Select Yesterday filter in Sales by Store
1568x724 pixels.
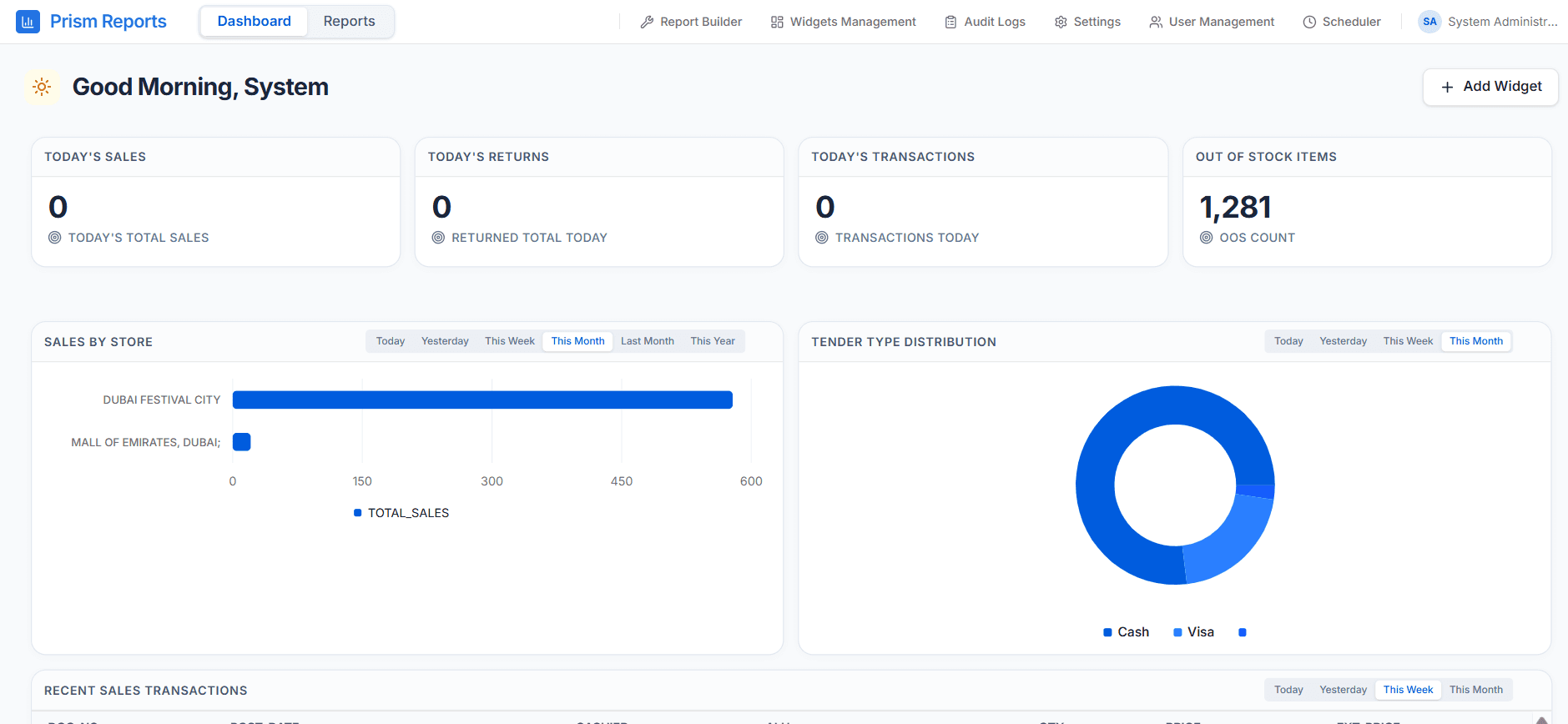(x=445, y=341)
